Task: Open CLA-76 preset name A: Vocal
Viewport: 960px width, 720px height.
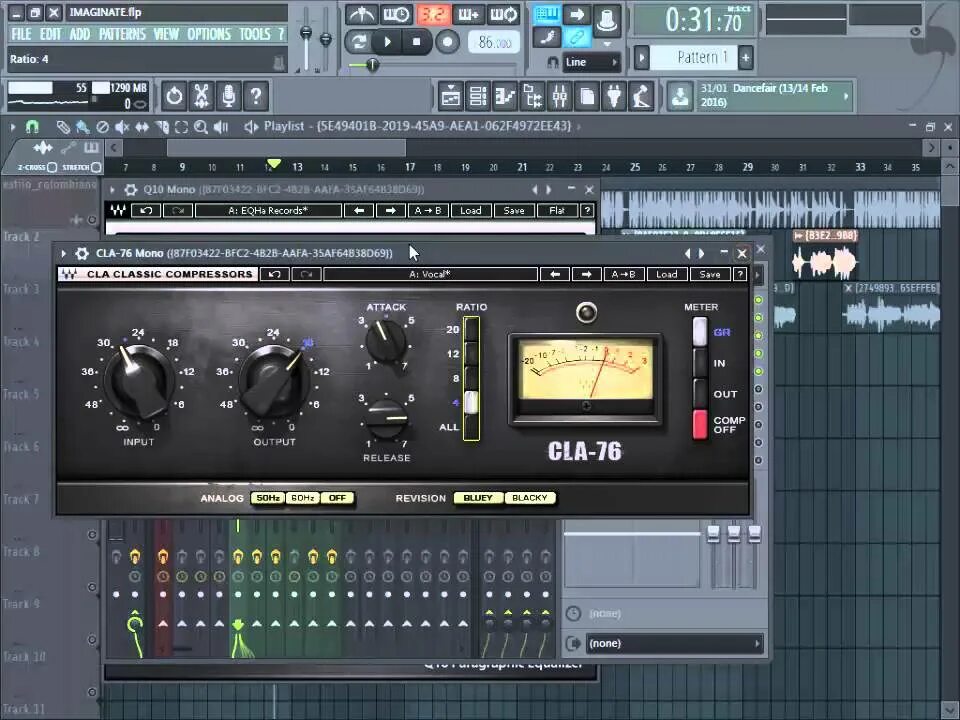Action: pos(430,274)
